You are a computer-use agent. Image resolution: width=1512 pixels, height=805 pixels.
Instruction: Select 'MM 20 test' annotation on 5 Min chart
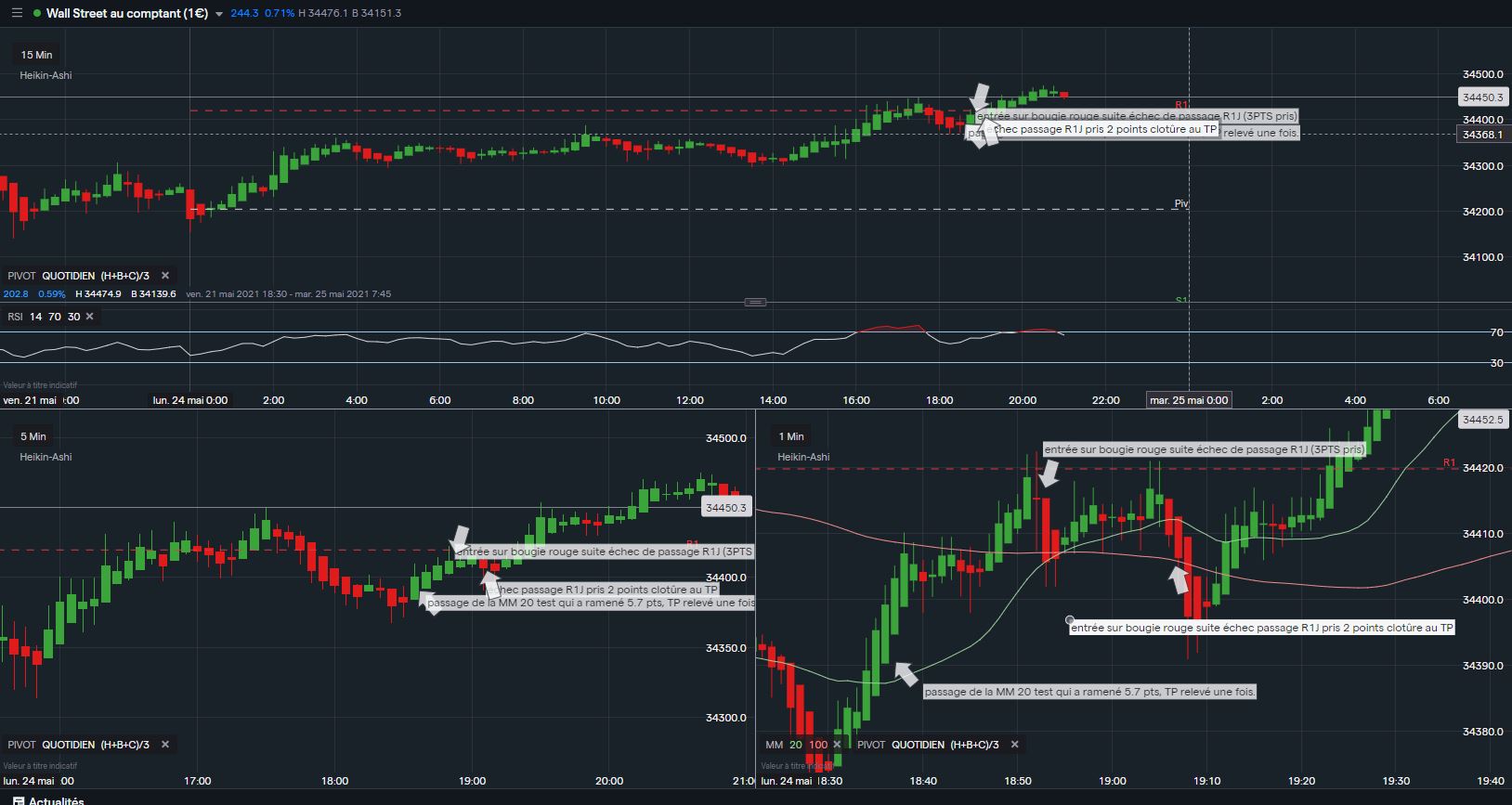(591, 603)
